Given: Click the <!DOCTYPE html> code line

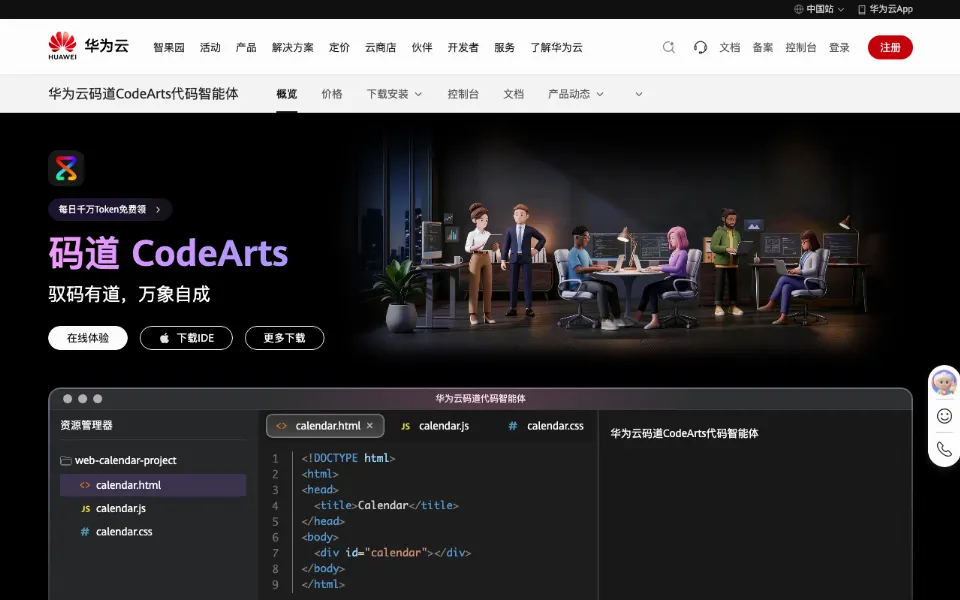Looking at the screenshot, I should pyautogui.click(x=348, y=458).
